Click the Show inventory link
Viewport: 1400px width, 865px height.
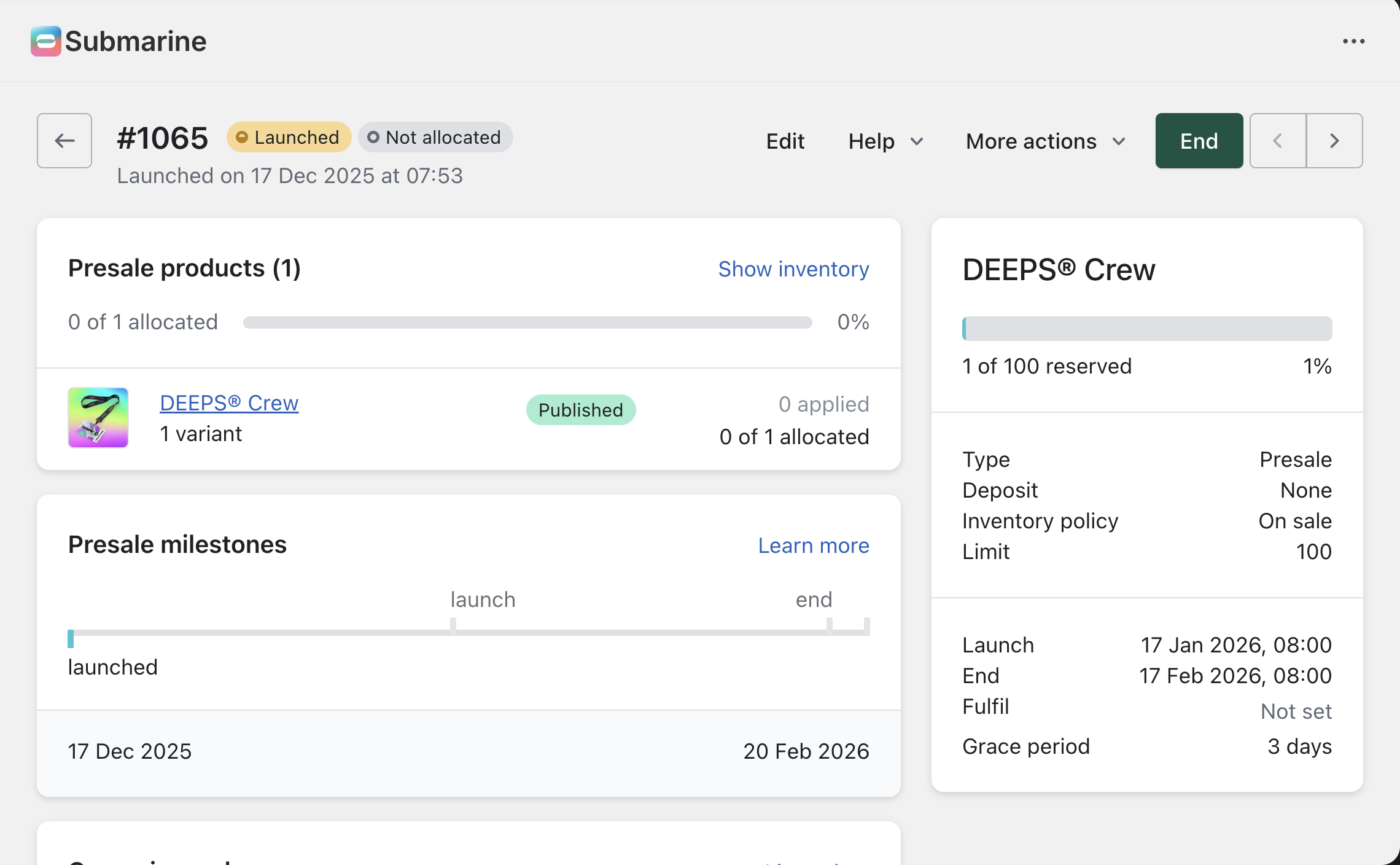pyautogui.click(x=793, y=269)
